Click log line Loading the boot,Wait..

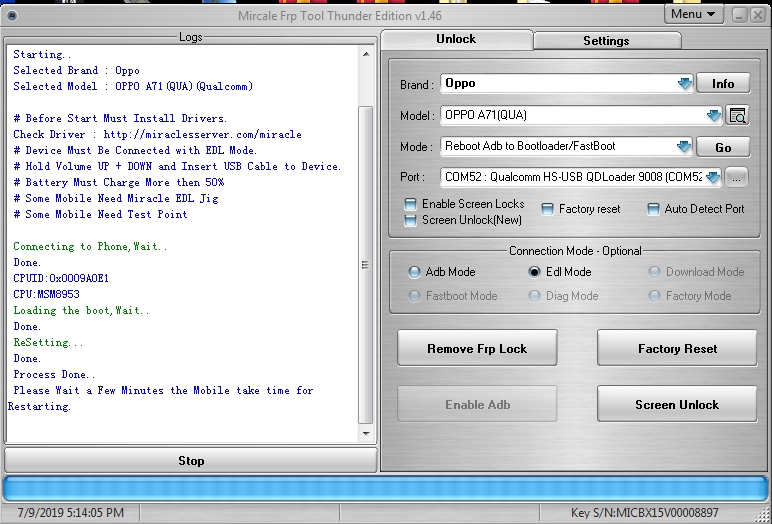click(81, 310)
